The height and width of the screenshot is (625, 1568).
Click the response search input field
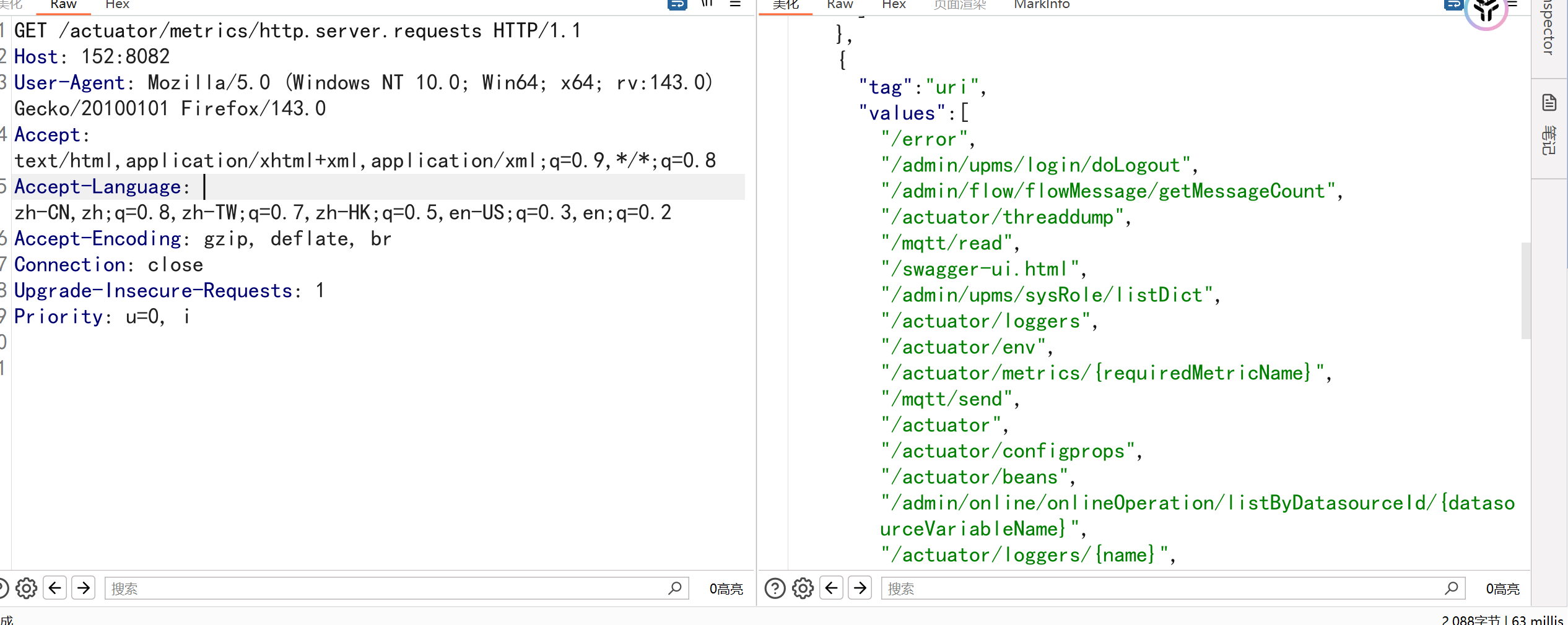pos(1164,588)
